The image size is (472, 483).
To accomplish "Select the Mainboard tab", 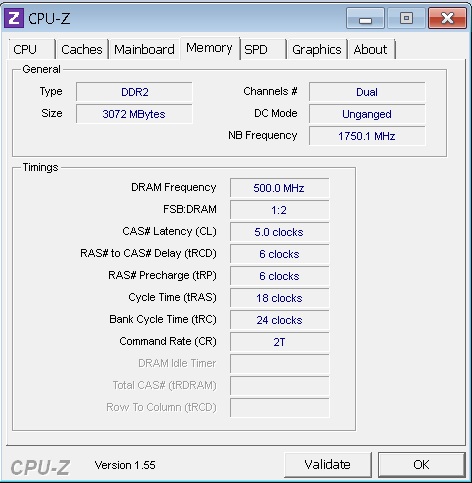I will 144,49.
